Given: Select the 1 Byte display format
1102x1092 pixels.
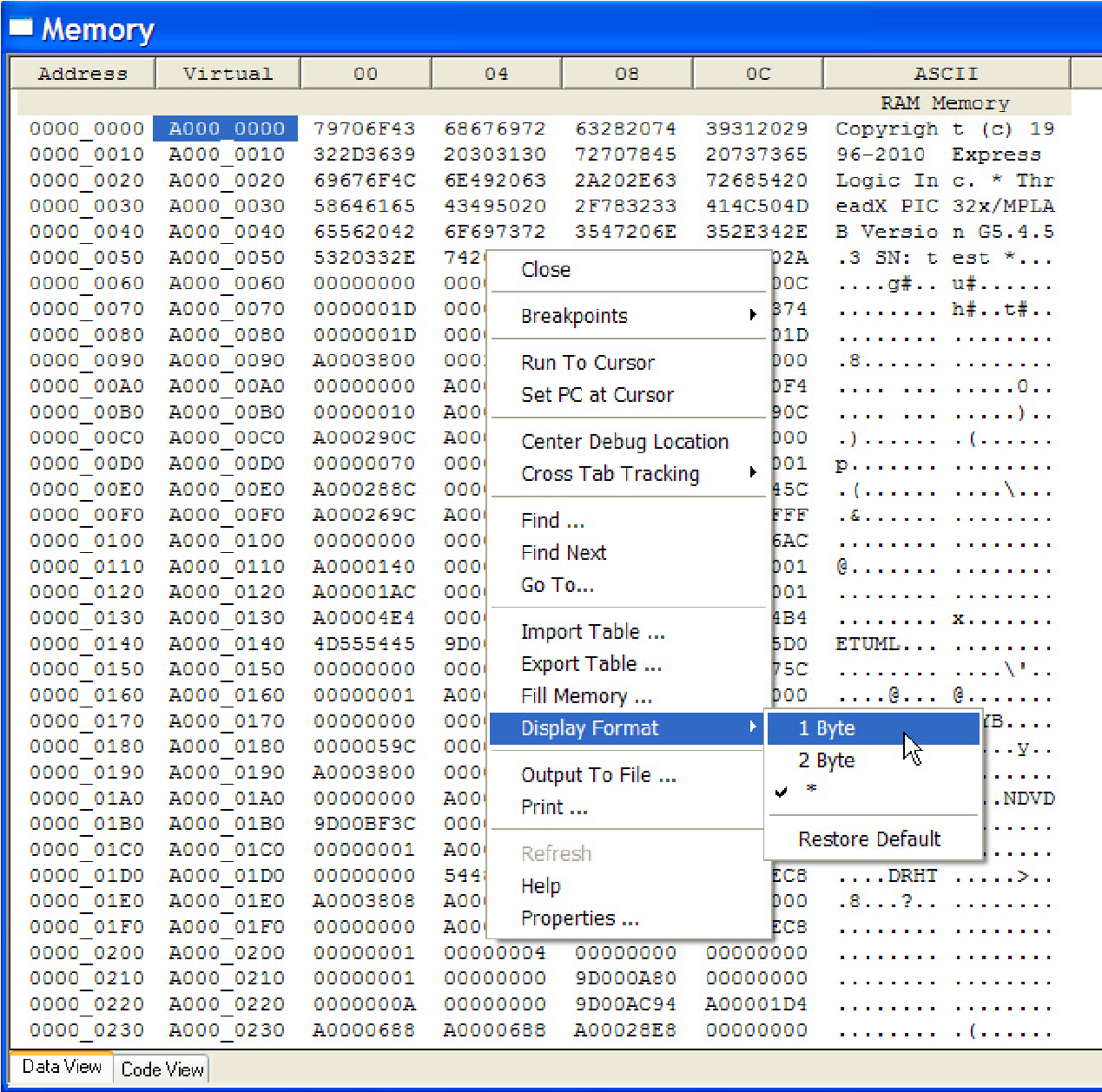Looking at the screenshot, I should tap(826, 728).
